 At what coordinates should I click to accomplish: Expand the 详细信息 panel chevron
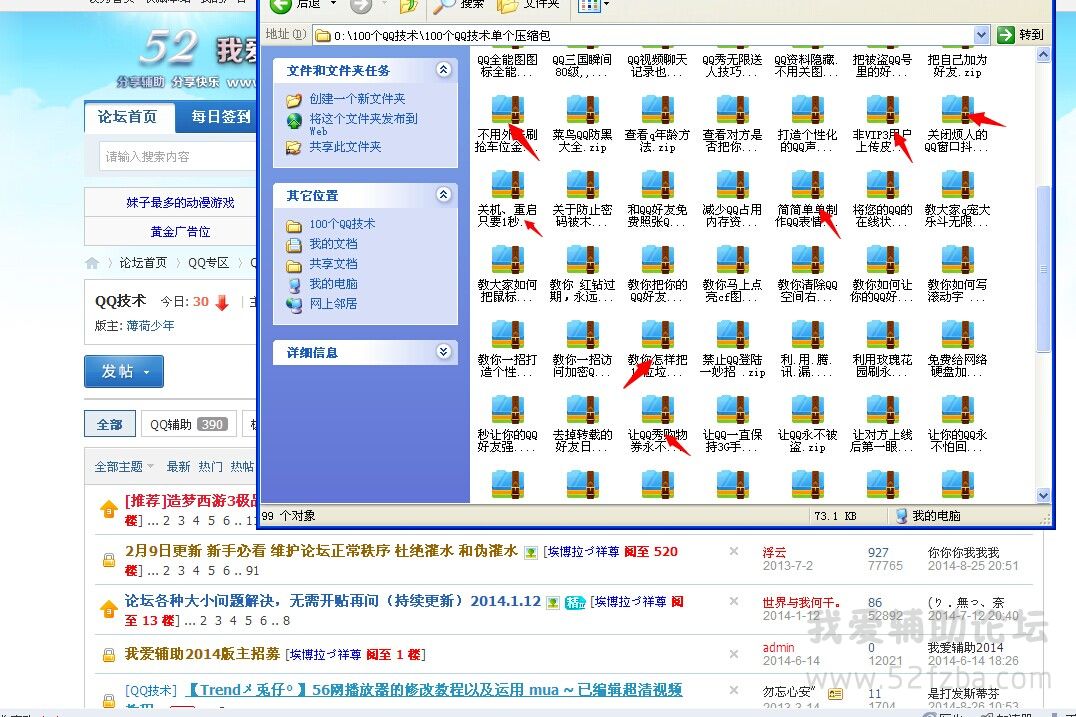(x=443, y=351)
